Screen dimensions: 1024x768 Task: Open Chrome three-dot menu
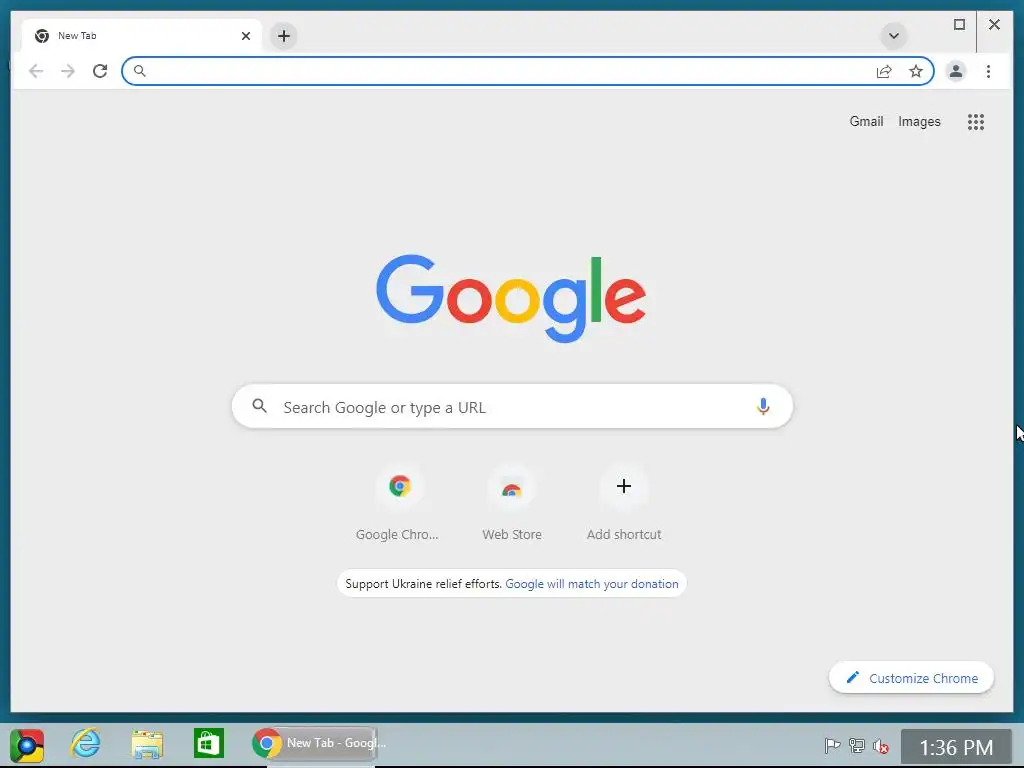tap(988, 71)
